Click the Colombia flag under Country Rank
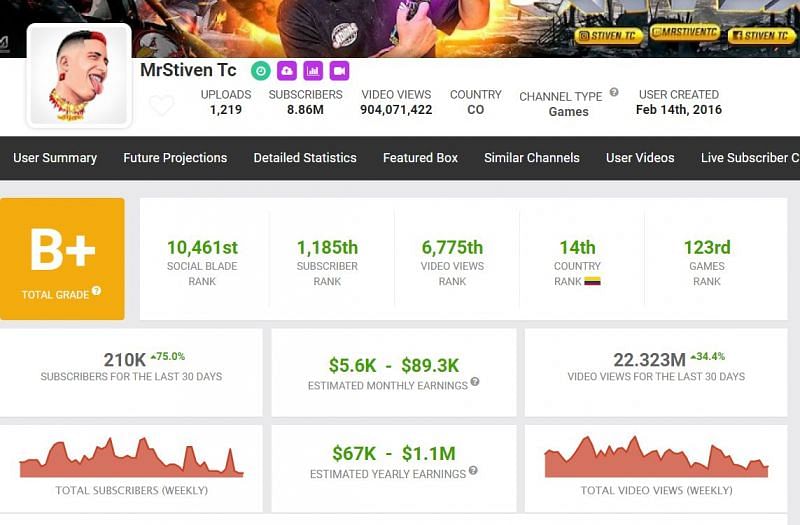This screenshot has width=800, height=525. pyautogui.click(x=592, y=282)
